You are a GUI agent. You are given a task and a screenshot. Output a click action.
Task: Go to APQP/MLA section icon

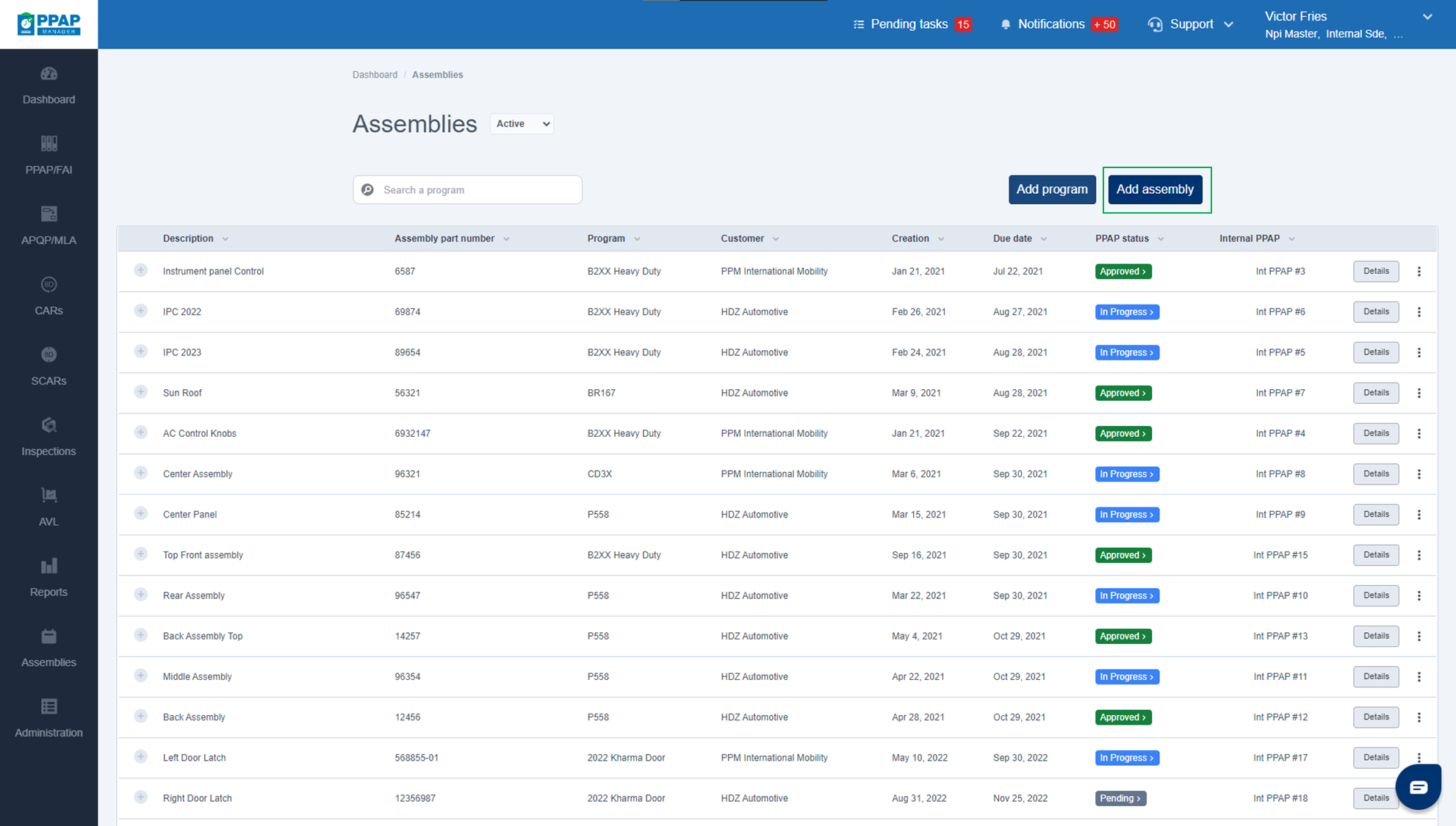(x=48, y=214)
